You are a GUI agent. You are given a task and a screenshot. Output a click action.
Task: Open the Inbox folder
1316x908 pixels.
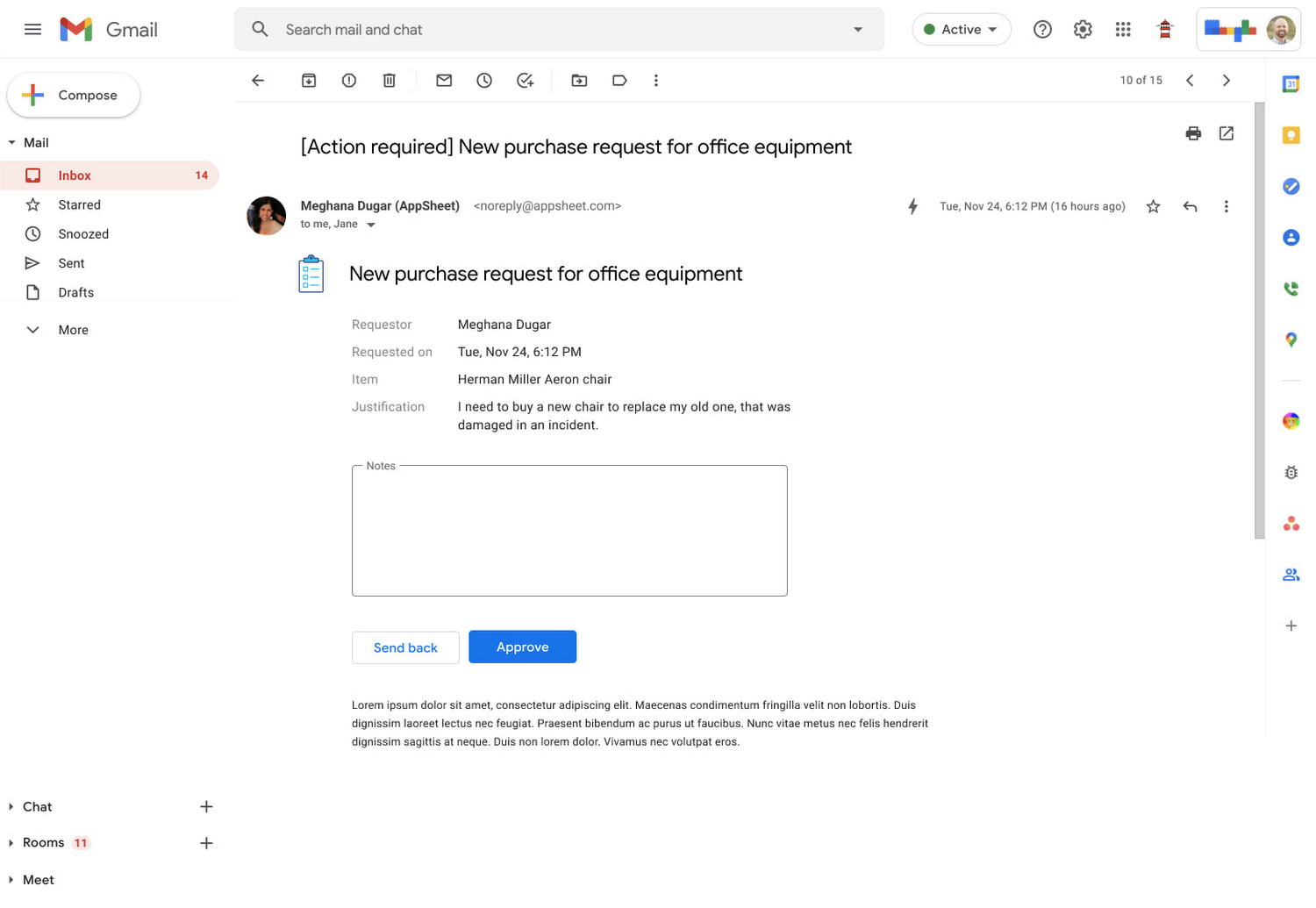(110, 175)
